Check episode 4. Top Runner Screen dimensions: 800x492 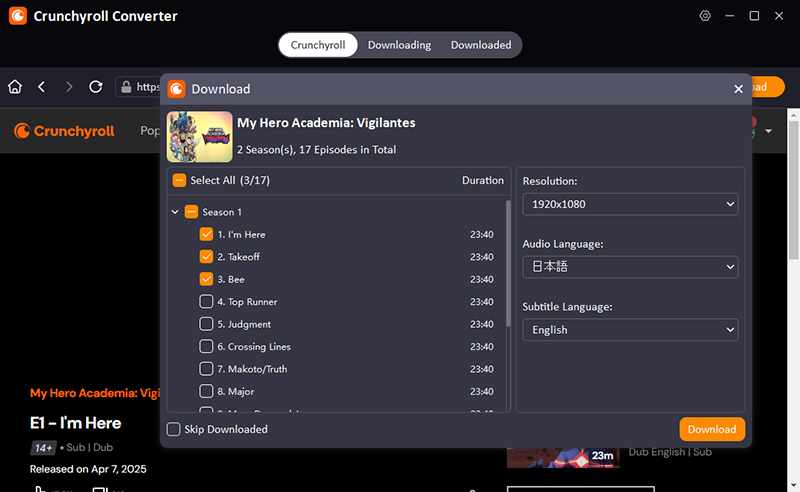[206, 302]
